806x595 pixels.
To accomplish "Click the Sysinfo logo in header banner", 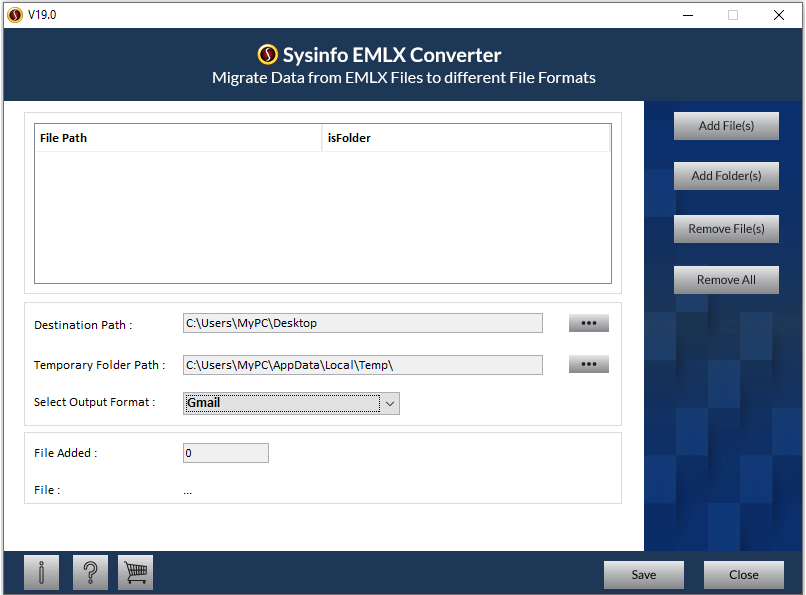I will point(267,55).
